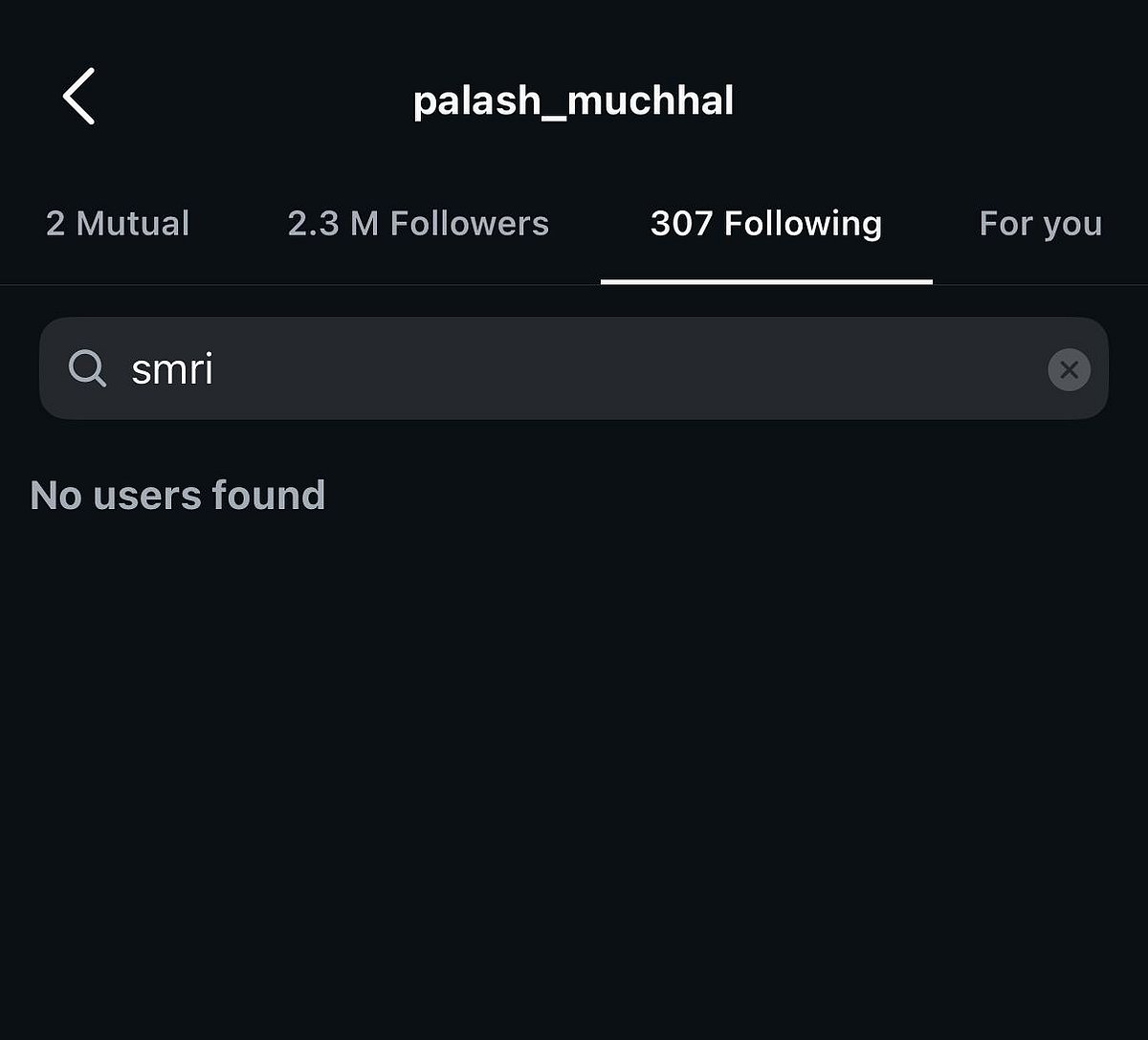Viewport: 1148px width, 1040px height.
Task: Tap the underlined Following tab label
Action: 766,224
